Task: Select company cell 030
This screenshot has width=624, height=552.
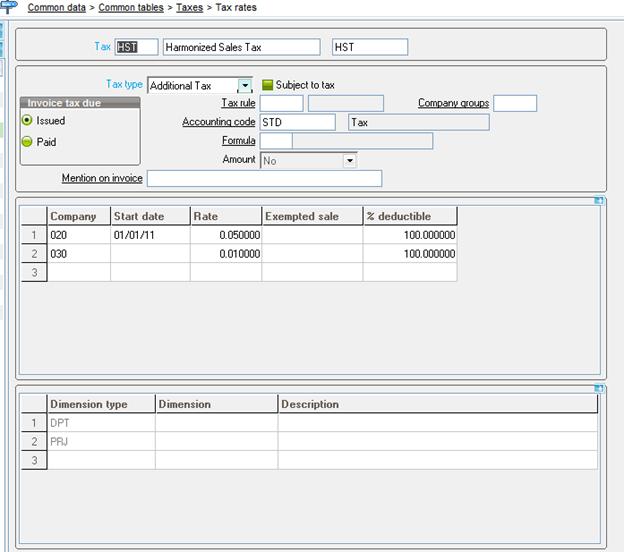Action: 79,254
